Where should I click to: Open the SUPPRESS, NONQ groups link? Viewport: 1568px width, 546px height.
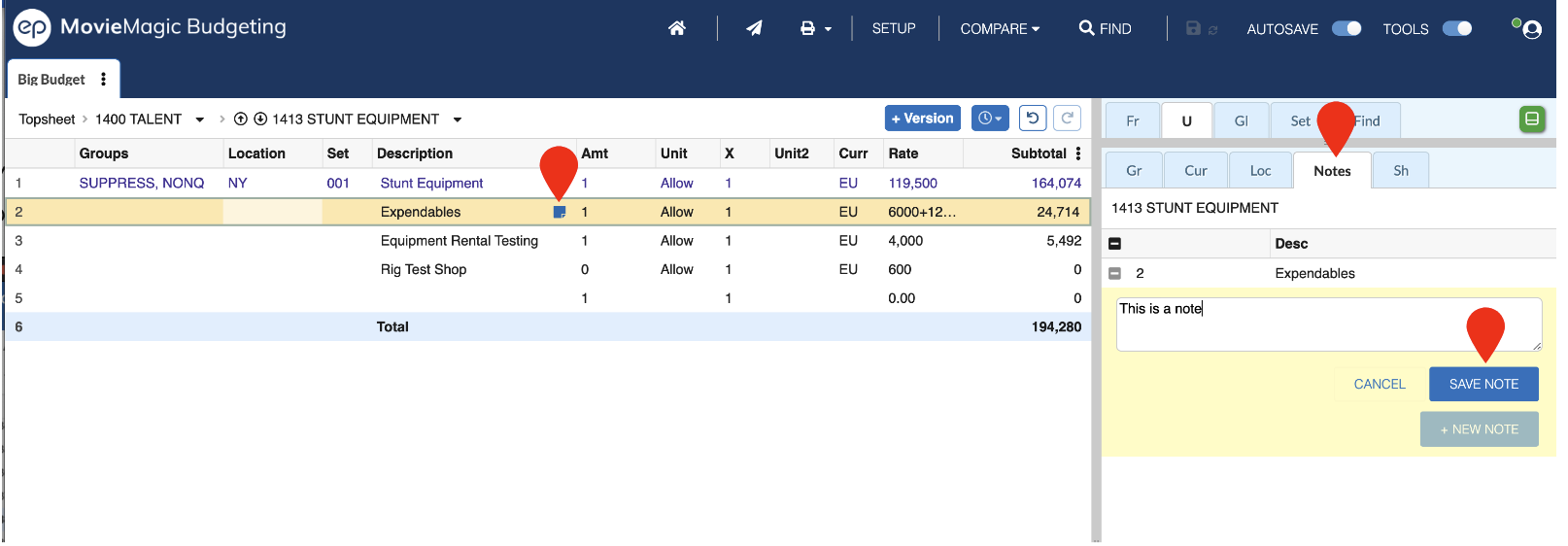click(x=142, y=183)
